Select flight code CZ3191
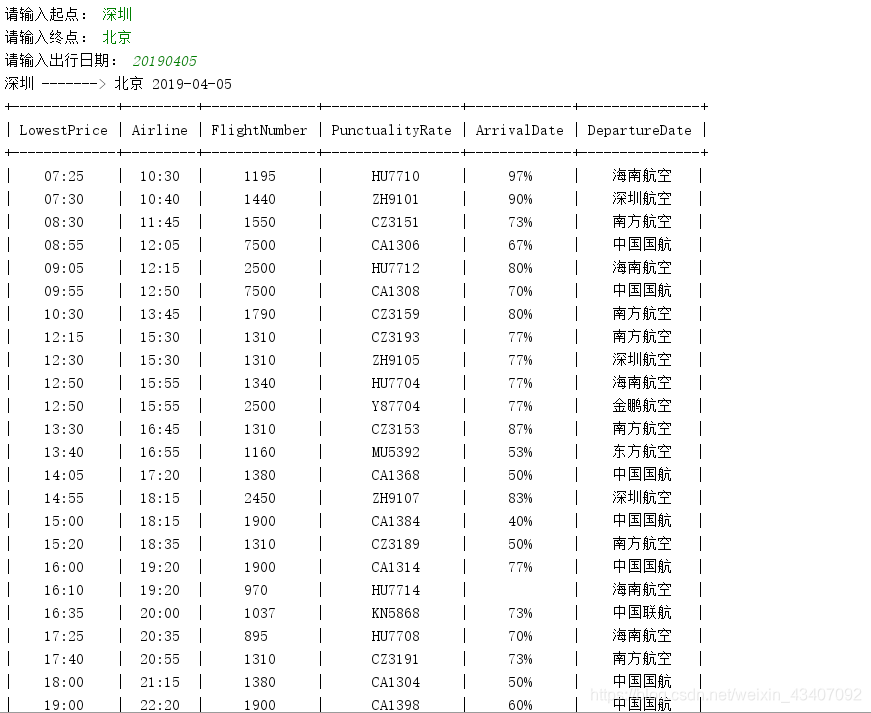The image size is (871, 713). 396,659
